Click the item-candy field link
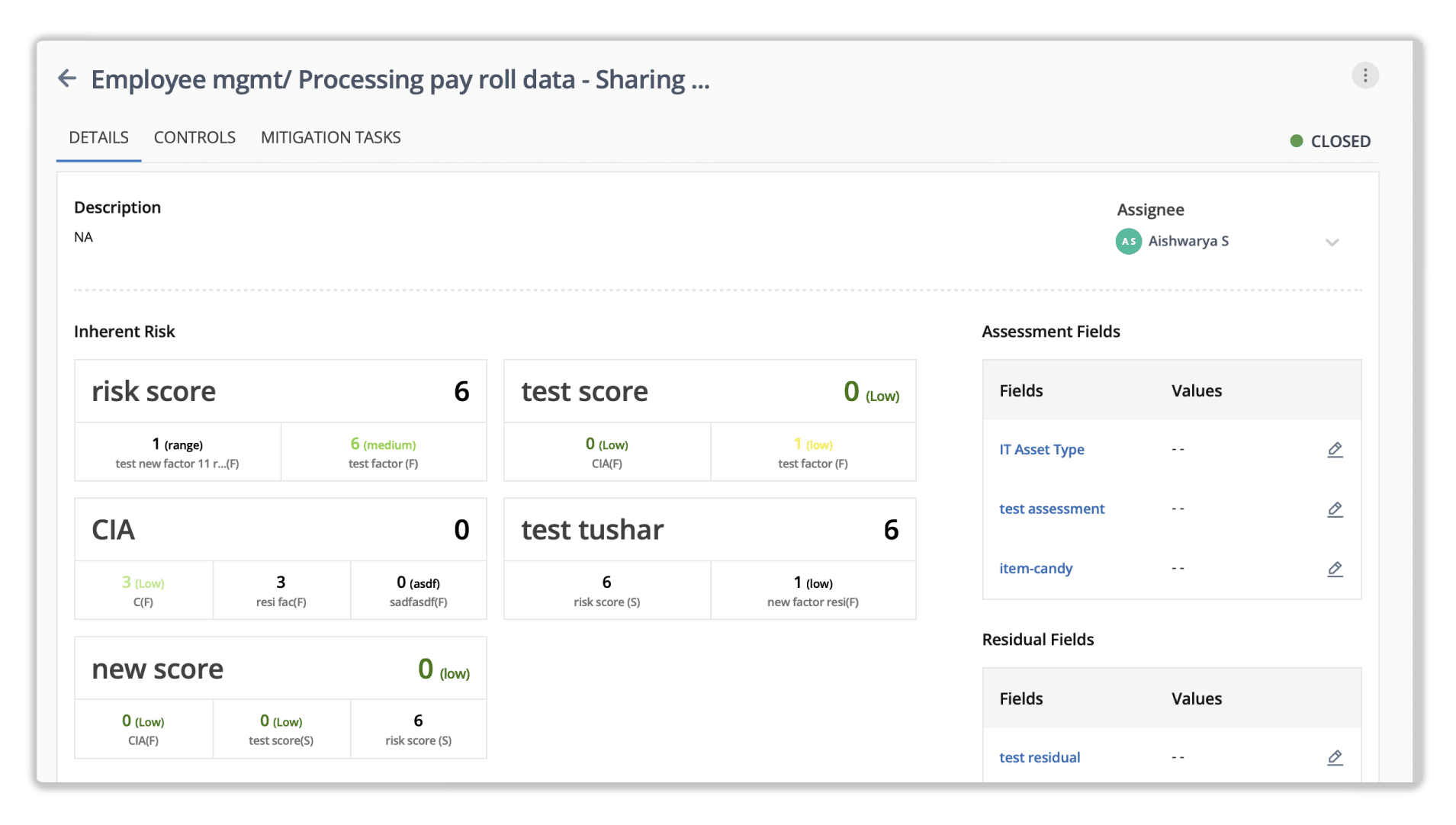 click(x=1035, y=568)
